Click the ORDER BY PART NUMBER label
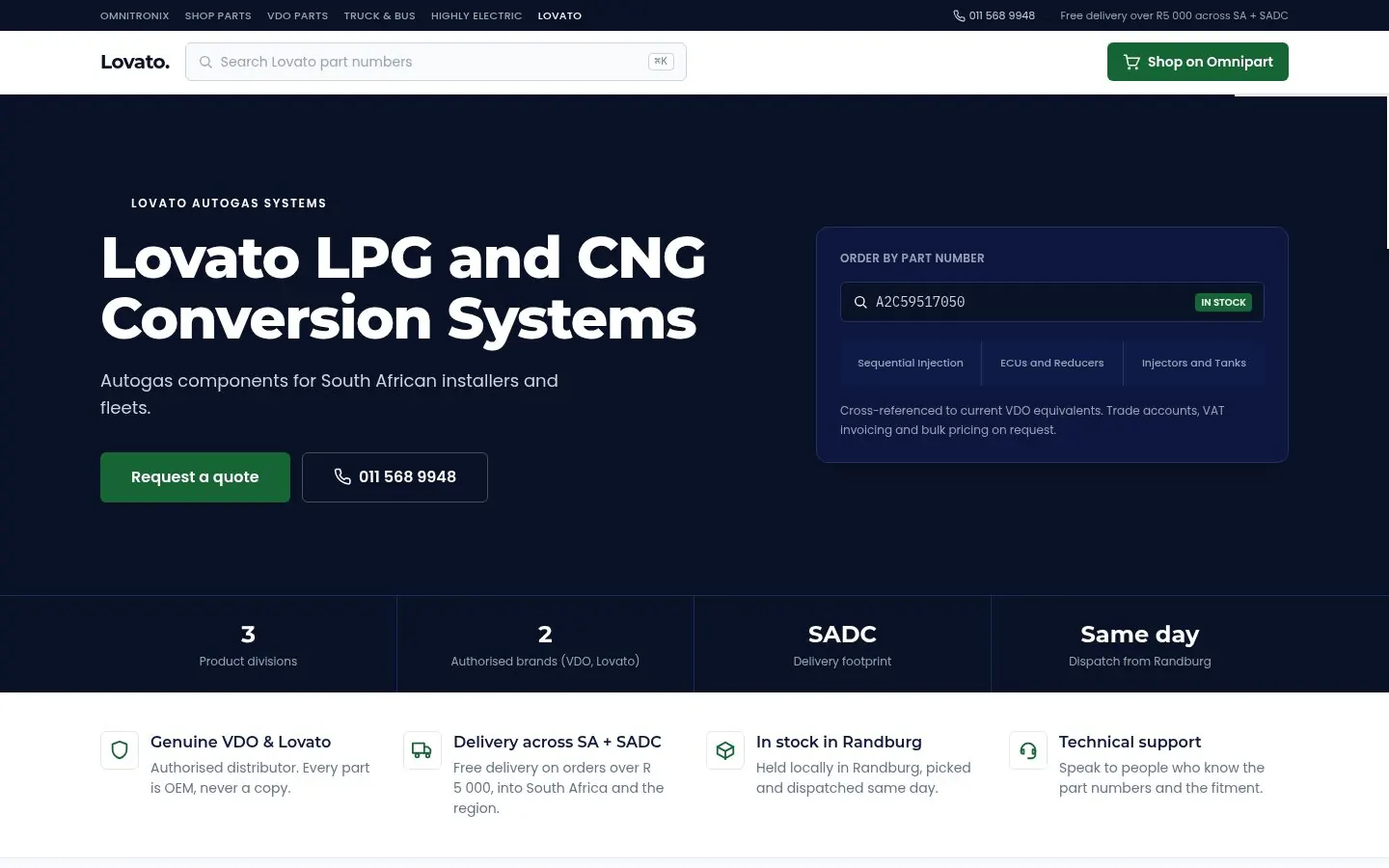 point(912,258)
